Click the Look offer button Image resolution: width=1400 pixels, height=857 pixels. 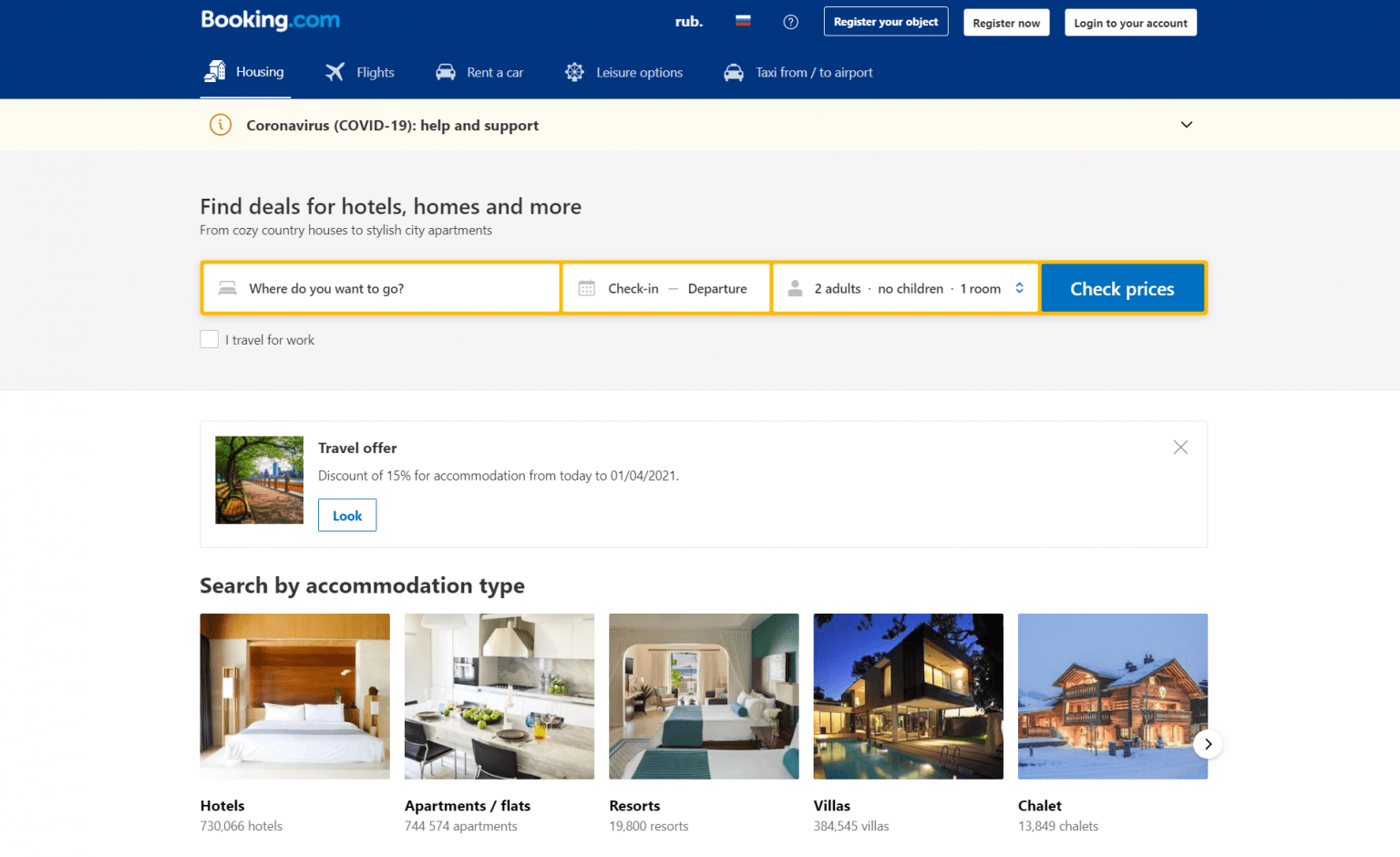(x=346, y=514)
